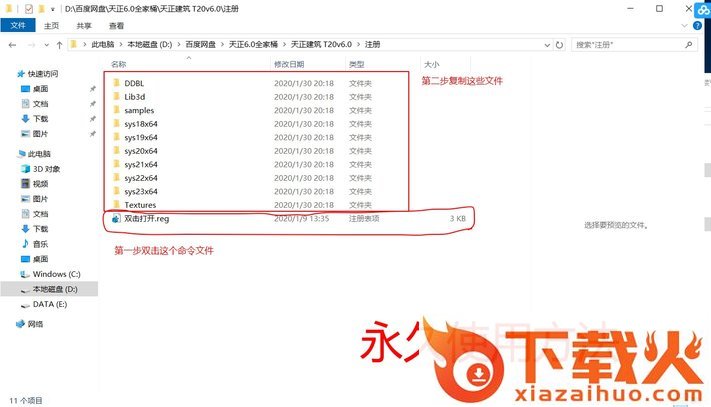Go up one folder level
The width and height of the screenshot is (711, 407).
pyautogui.click(x=59, y=45)
